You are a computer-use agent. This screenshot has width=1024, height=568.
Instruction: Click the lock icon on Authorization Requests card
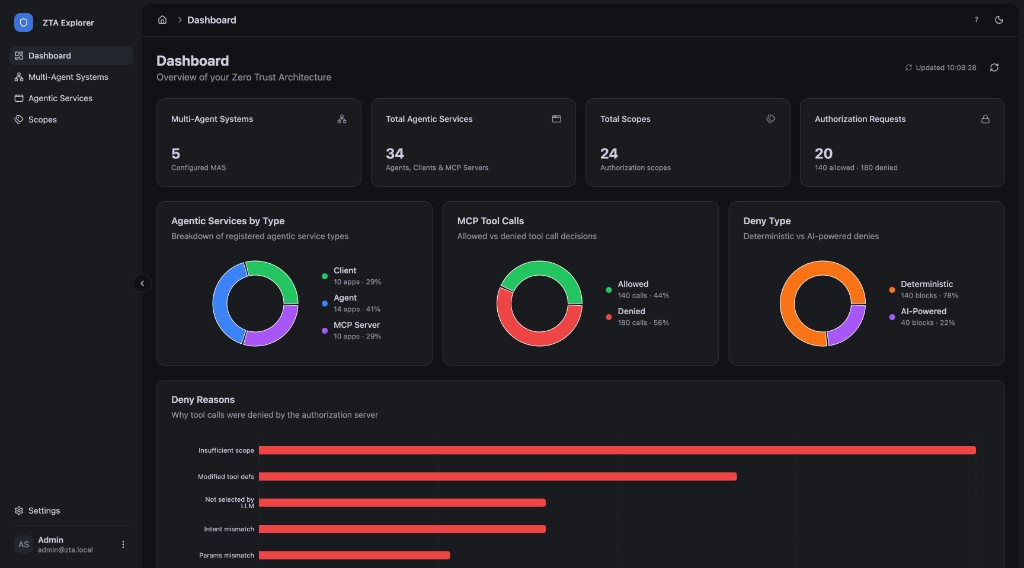[x=985, y=119]
